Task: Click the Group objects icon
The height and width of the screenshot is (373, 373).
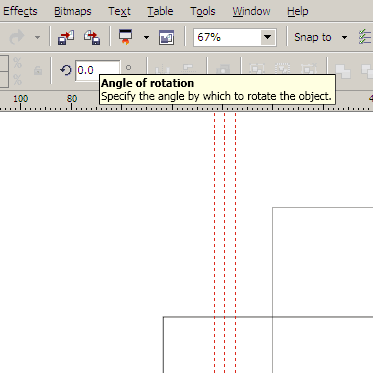Action: (257, 69)
